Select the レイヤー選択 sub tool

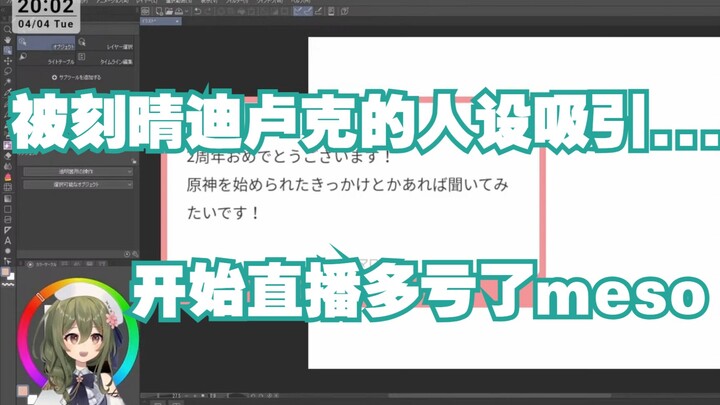(x=105, y=43)
